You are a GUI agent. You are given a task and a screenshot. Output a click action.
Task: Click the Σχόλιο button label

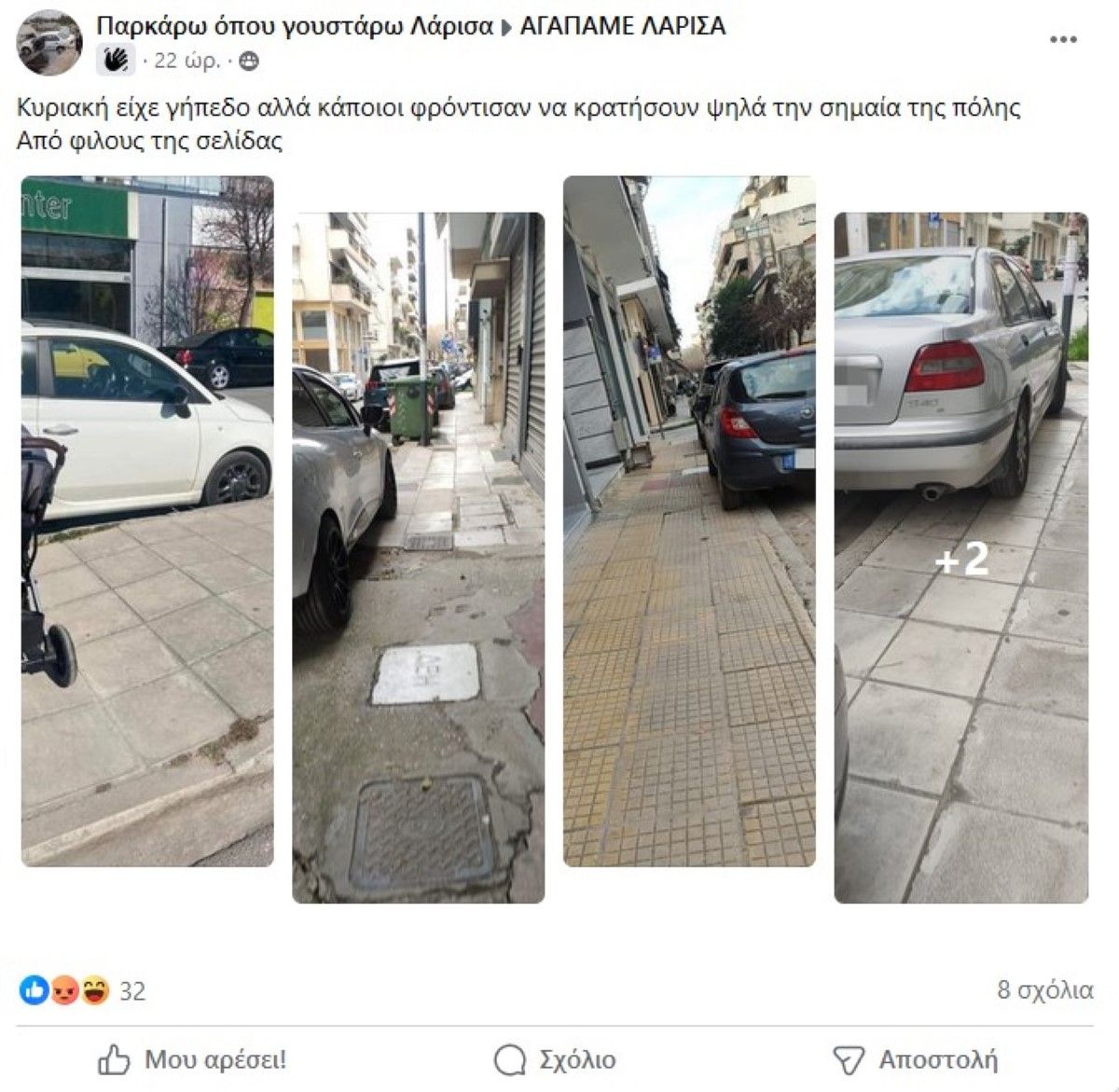tap(577, 1060)
